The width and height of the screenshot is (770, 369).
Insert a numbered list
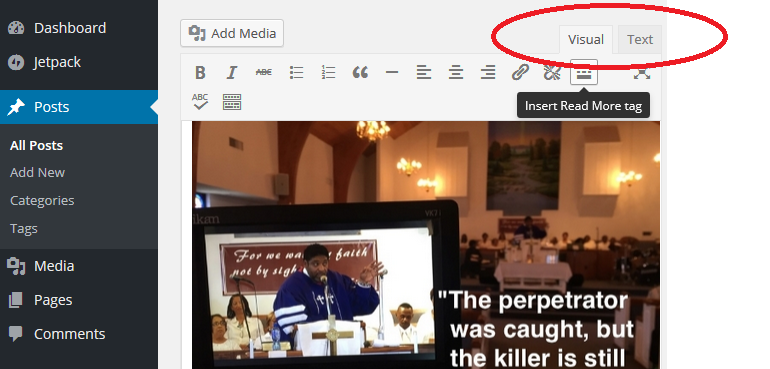328,73
